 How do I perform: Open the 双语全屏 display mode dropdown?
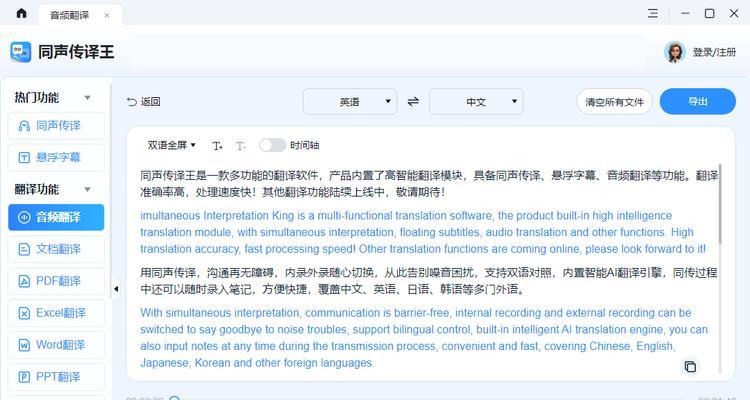pyautogui.click(x=171, y=145)
